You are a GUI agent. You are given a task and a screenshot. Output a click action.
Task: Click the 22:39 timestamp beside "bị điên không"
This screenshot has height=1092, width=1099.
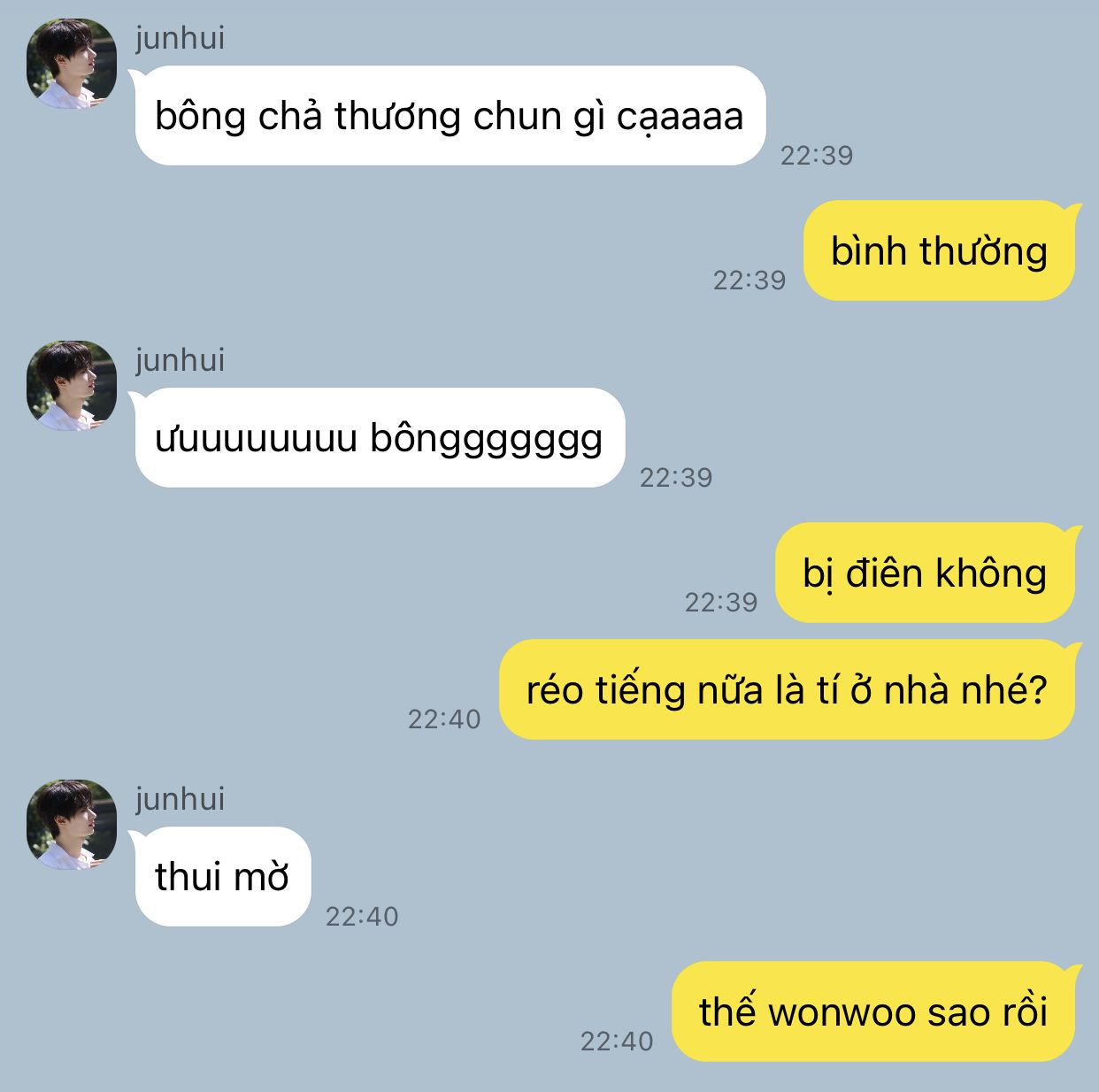[721, 603]
